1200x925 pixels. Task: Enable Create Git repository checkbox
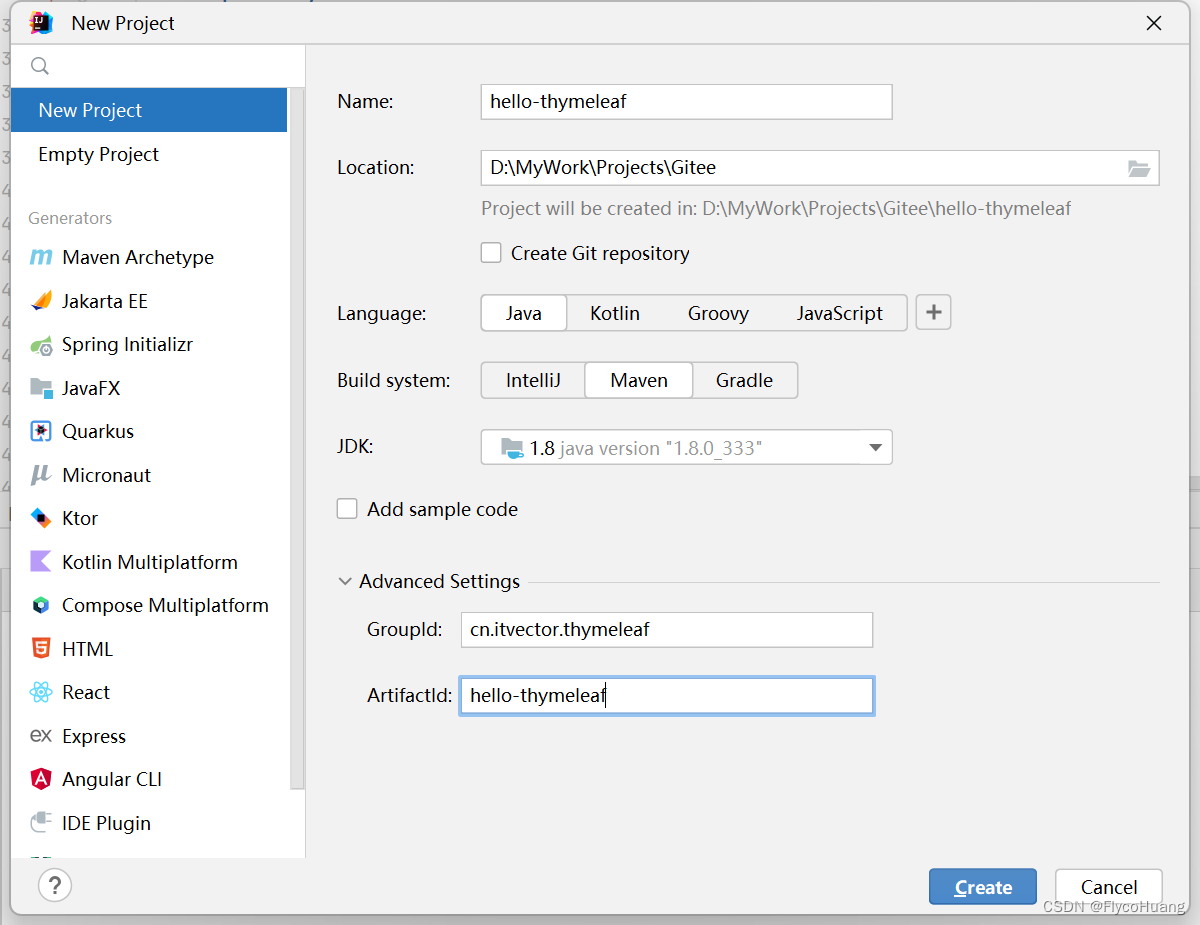491,253
